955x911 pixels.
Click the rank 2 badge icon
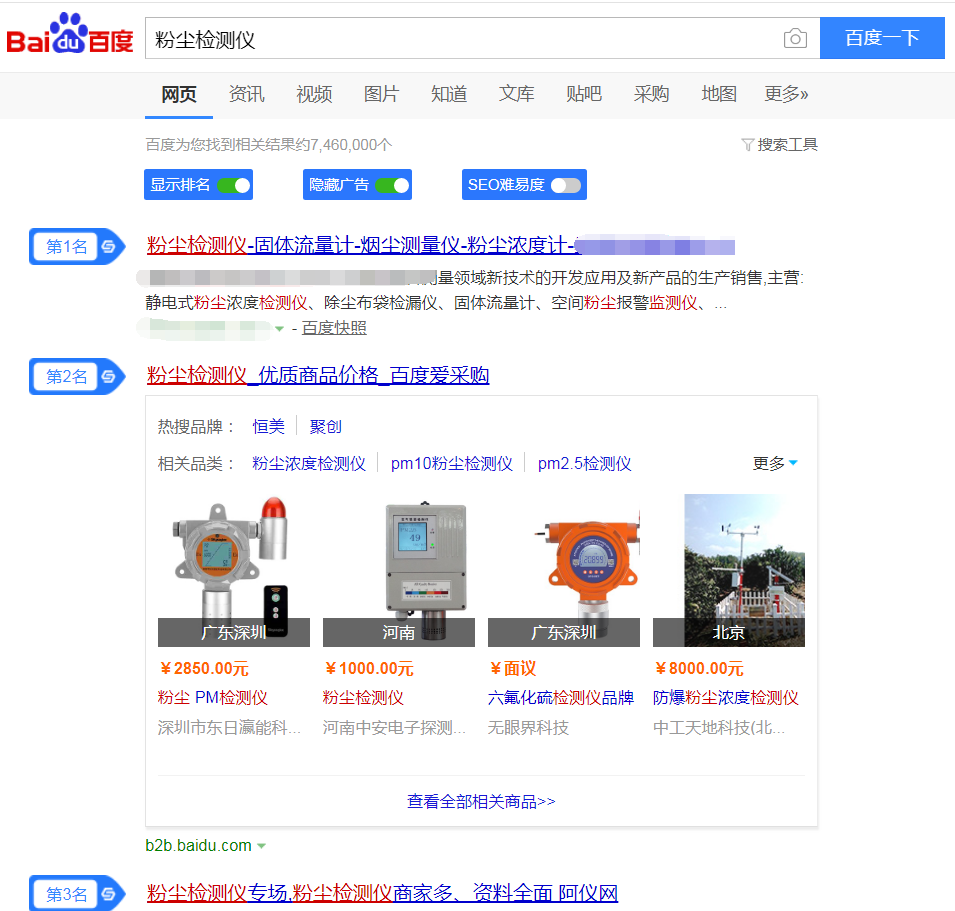(x=77, y=376)
